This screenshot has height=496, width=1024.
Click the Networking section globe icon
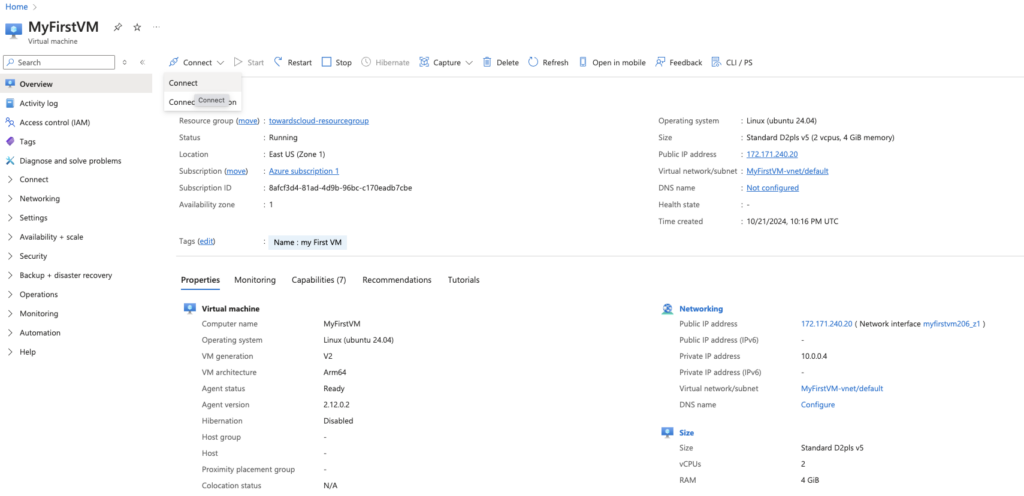point(667,309)
